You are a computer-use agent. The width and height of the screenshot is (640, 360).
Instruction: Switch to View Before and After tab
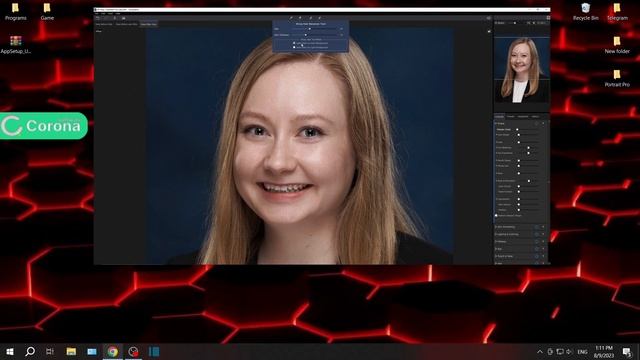coord(127,24)
